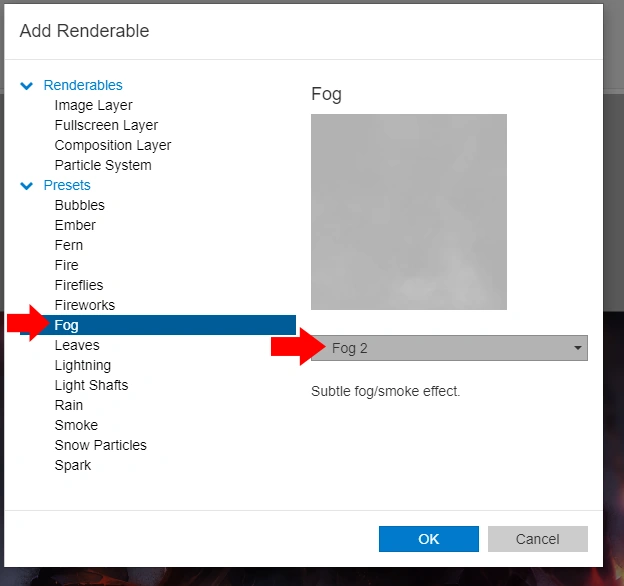Screen dimensions: 624x586
Task: Collapse the Presets tree section
Action: [27, 186]
